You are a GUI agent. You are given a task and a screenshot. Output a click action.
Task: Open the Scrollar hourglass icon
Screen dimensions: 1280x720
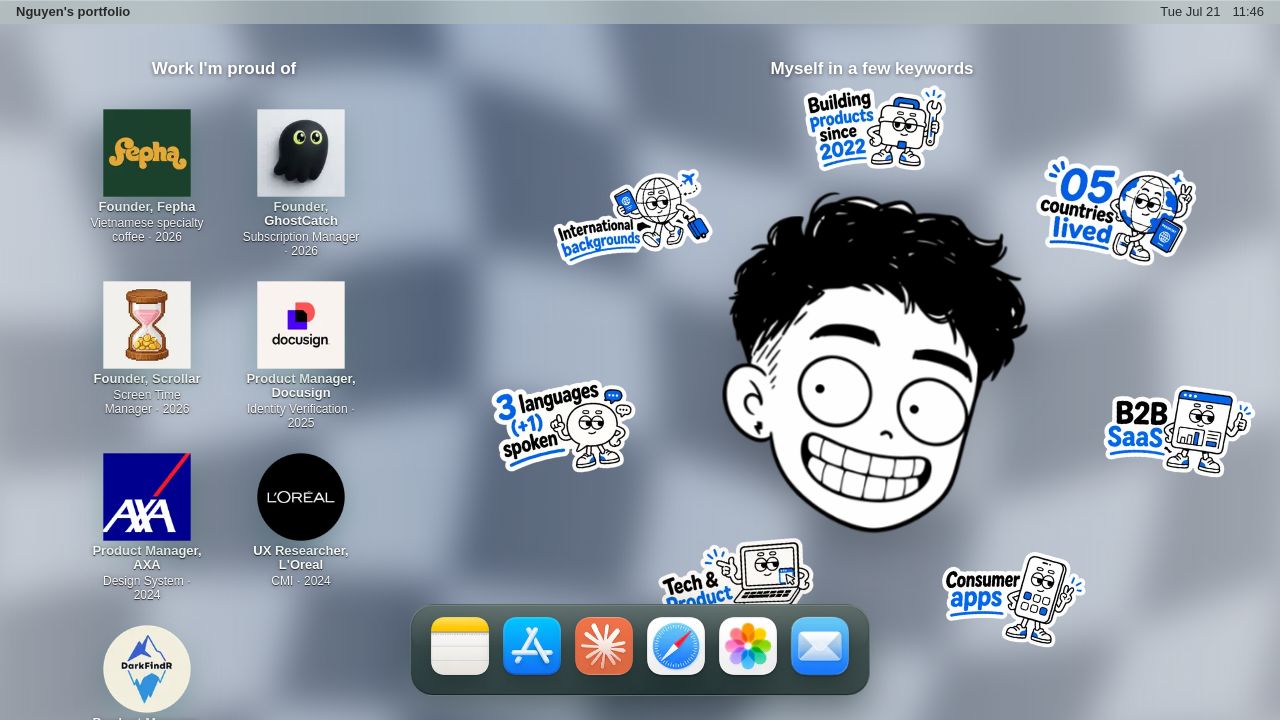pyautogui.click(x=147, y=325)
